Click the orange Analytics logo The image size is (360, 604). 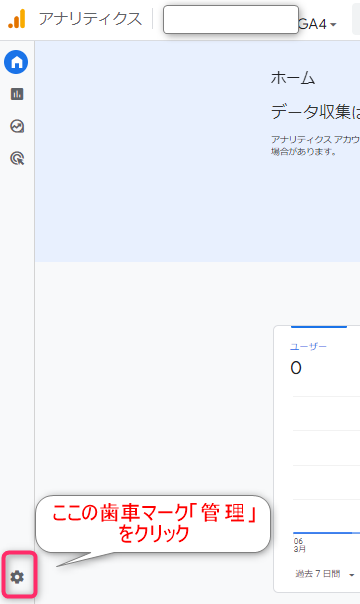[x=17, y=19]
